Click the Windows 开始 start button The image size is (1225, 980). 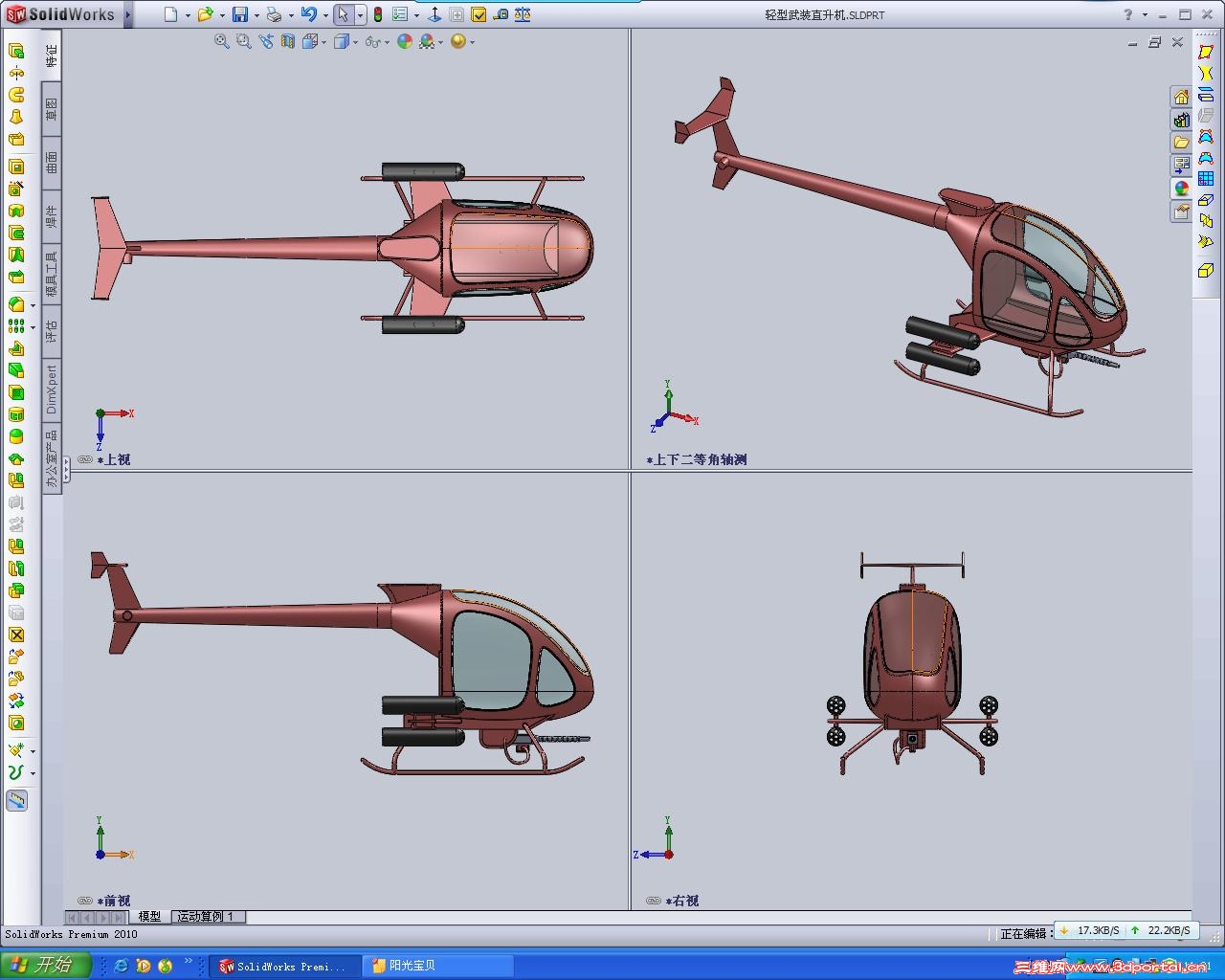[x=44, y=966]
